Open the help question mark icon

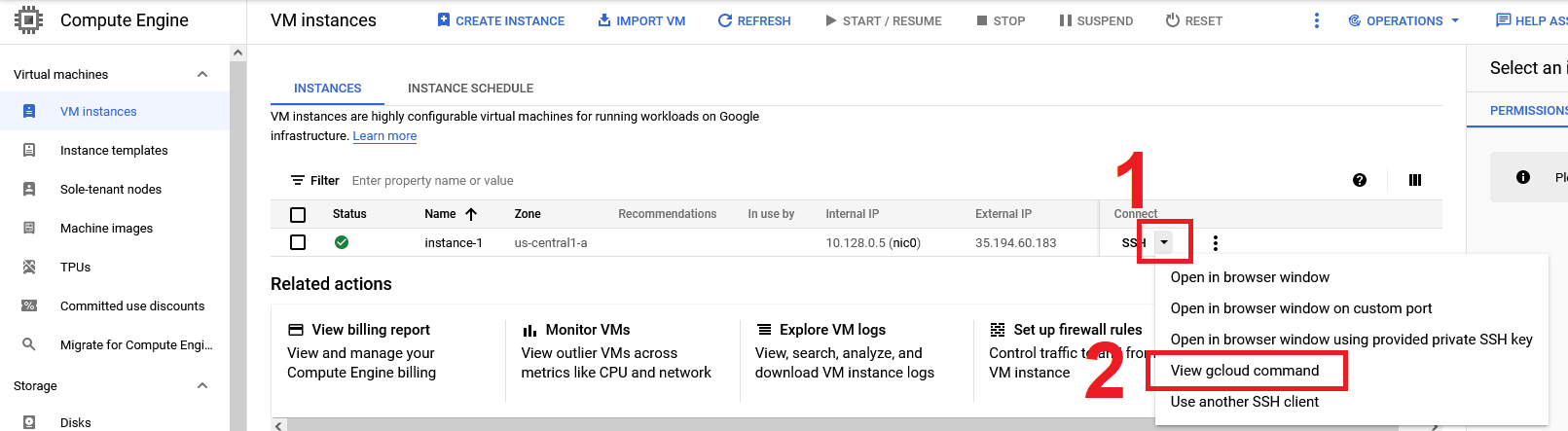point(1359,180)
